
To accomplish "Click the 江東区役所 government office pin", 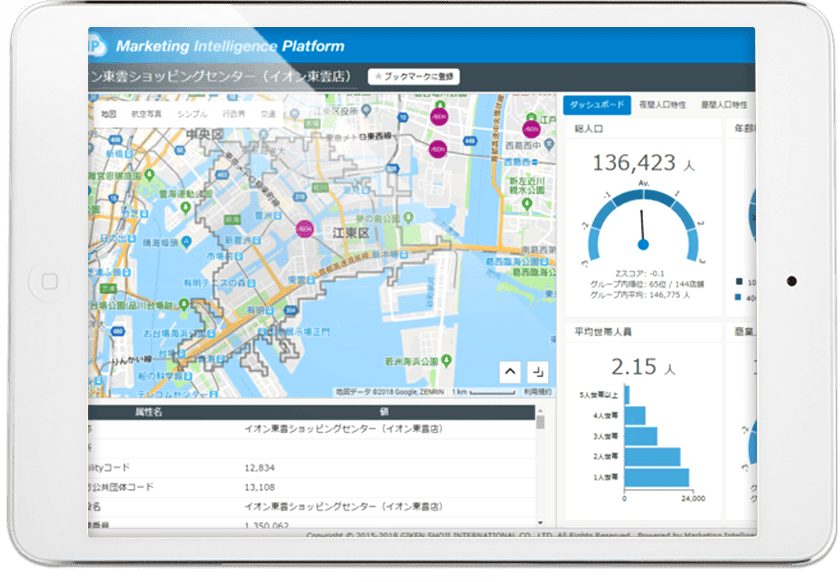I will click(x=366, y=111).
